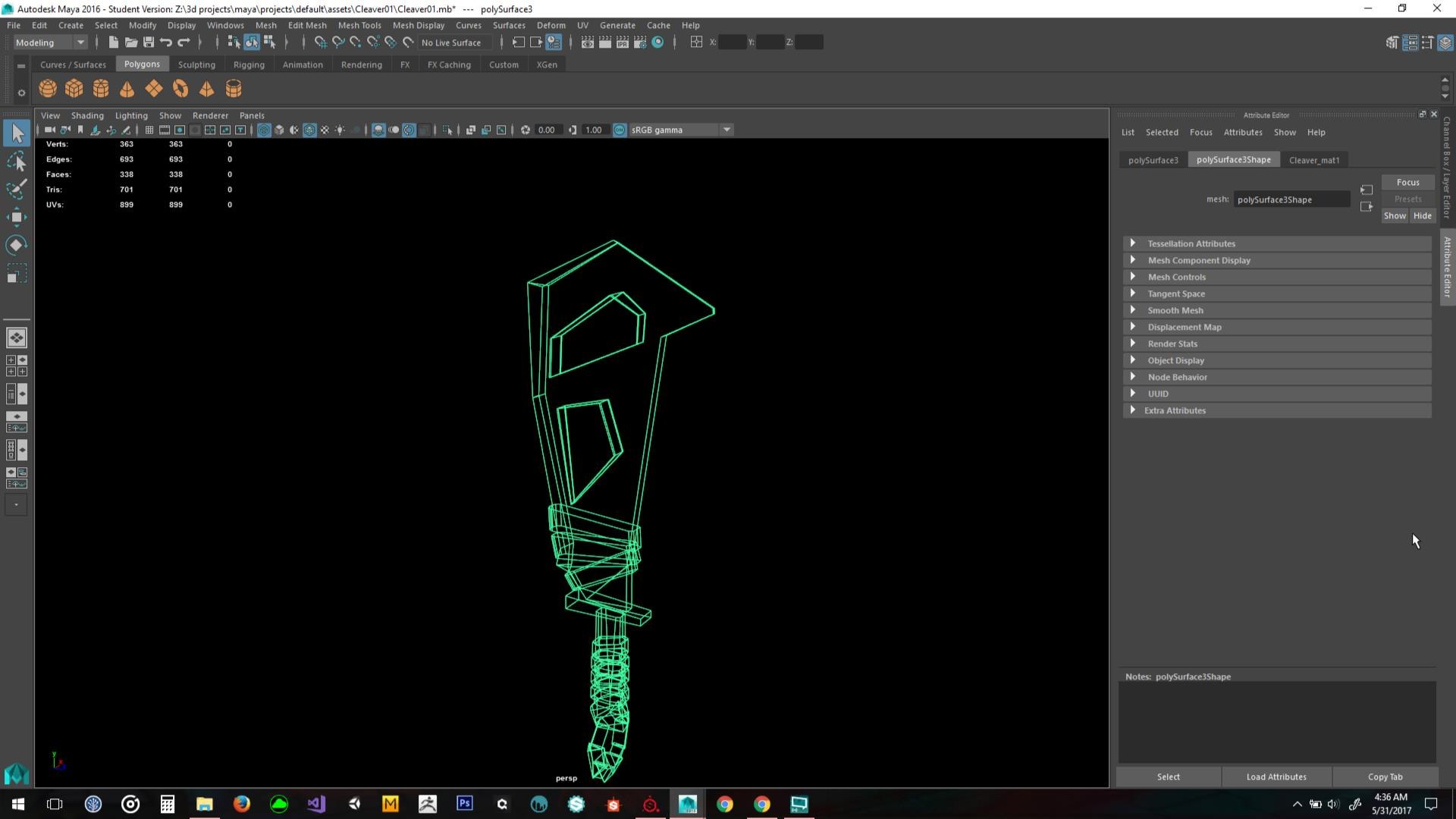The image size is (1456, 819).
Task: Switch to the Sculpting shelf tab
Action: point(196,64)
